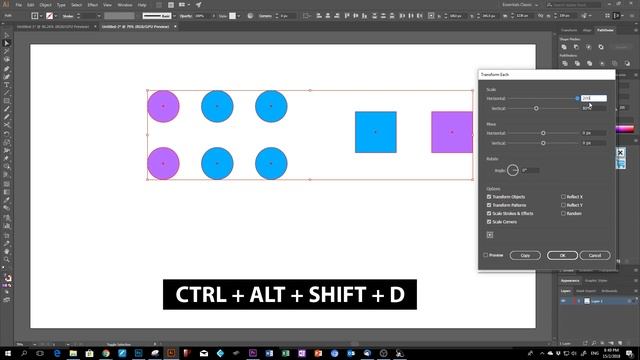Toggle the Transform Objects checkbox
This screenshot has width=640, height=360.
click(x=489, y=197)
